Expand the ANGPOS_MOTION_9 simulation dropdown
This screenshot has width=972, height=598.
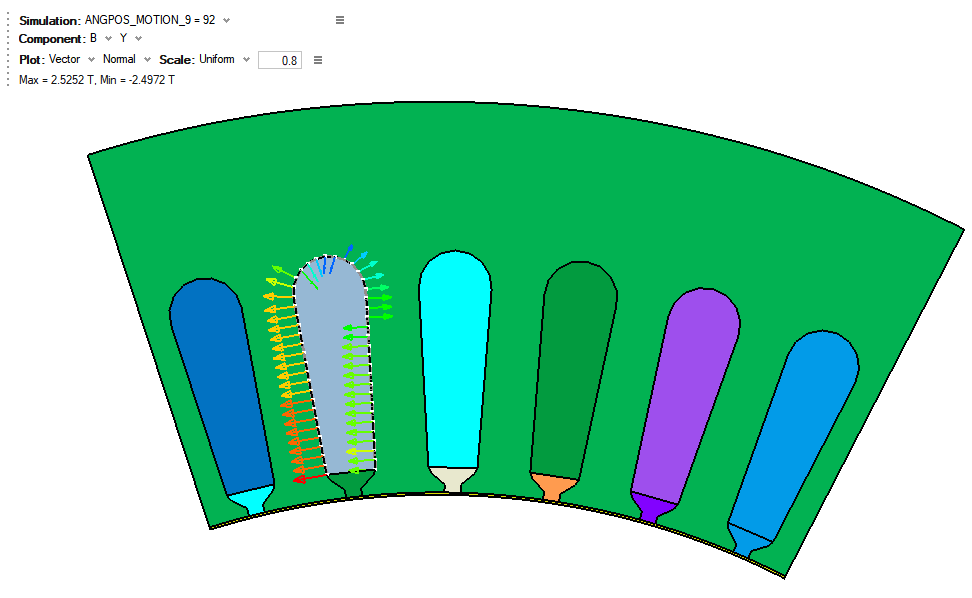226,20
